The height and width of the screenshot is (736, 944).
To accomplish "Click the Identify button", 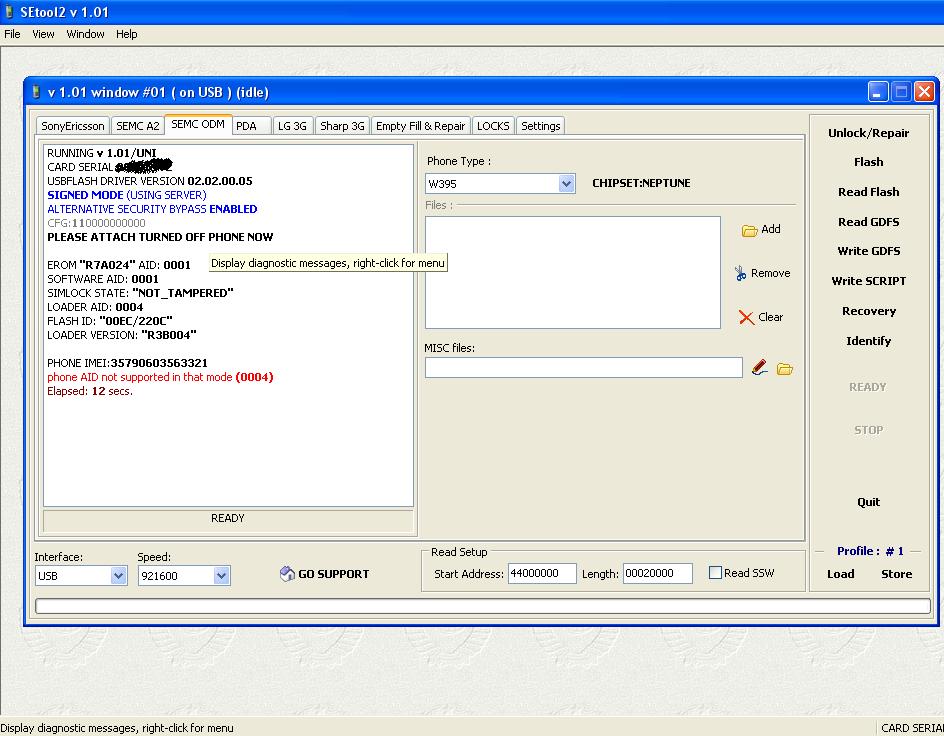I will [868, 341].
